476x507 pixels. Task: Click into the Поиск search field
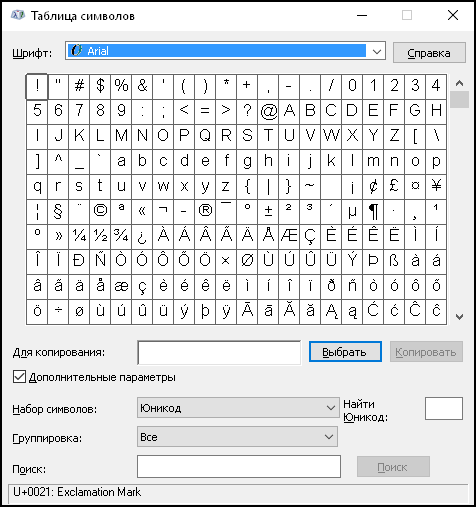[239, 467]
